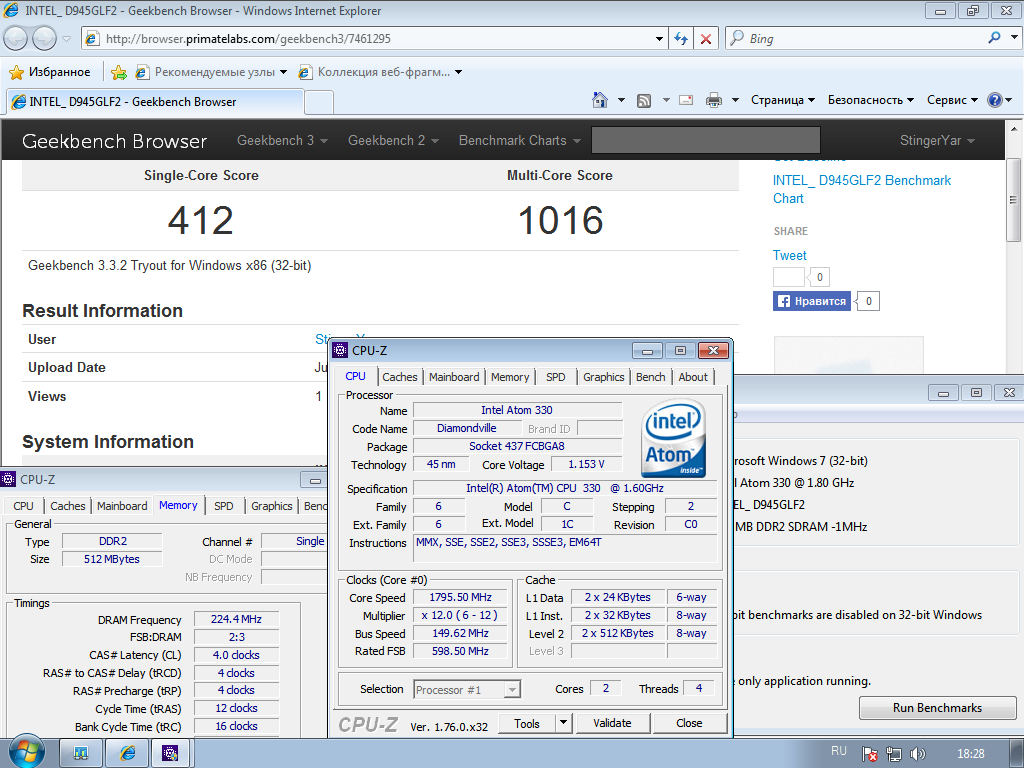Click the volume speaker tray icon

point(918,754)
